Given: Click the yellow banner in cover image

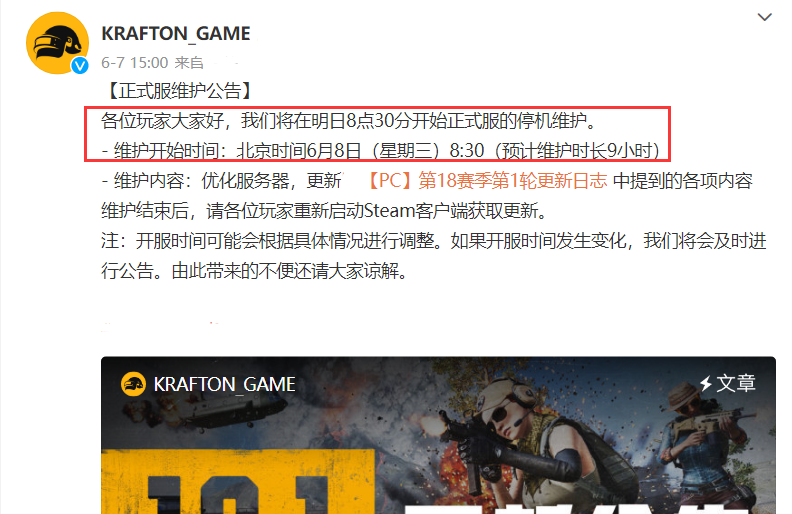Looking at the screenshot, I should pyautogui.click(x=237, y=481).
